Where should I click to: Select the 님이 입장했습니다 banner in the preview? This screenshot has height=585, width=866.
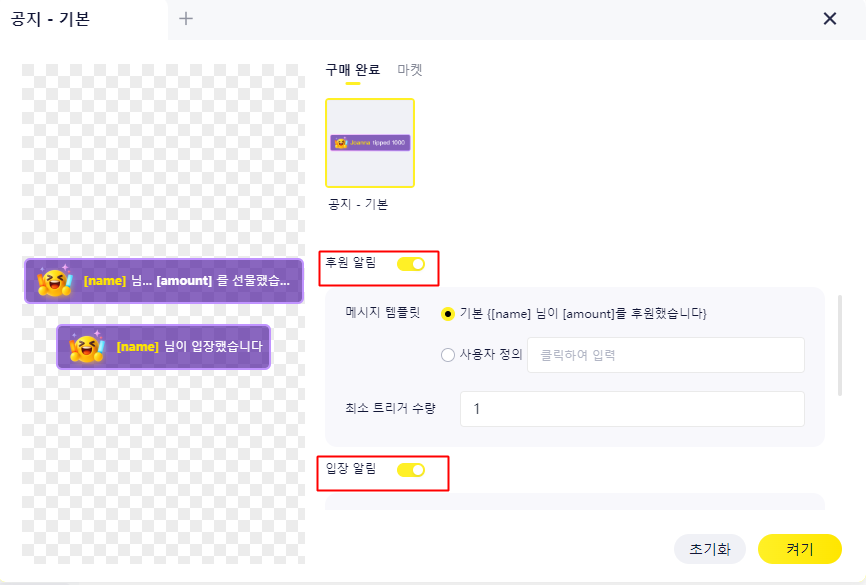164,347
